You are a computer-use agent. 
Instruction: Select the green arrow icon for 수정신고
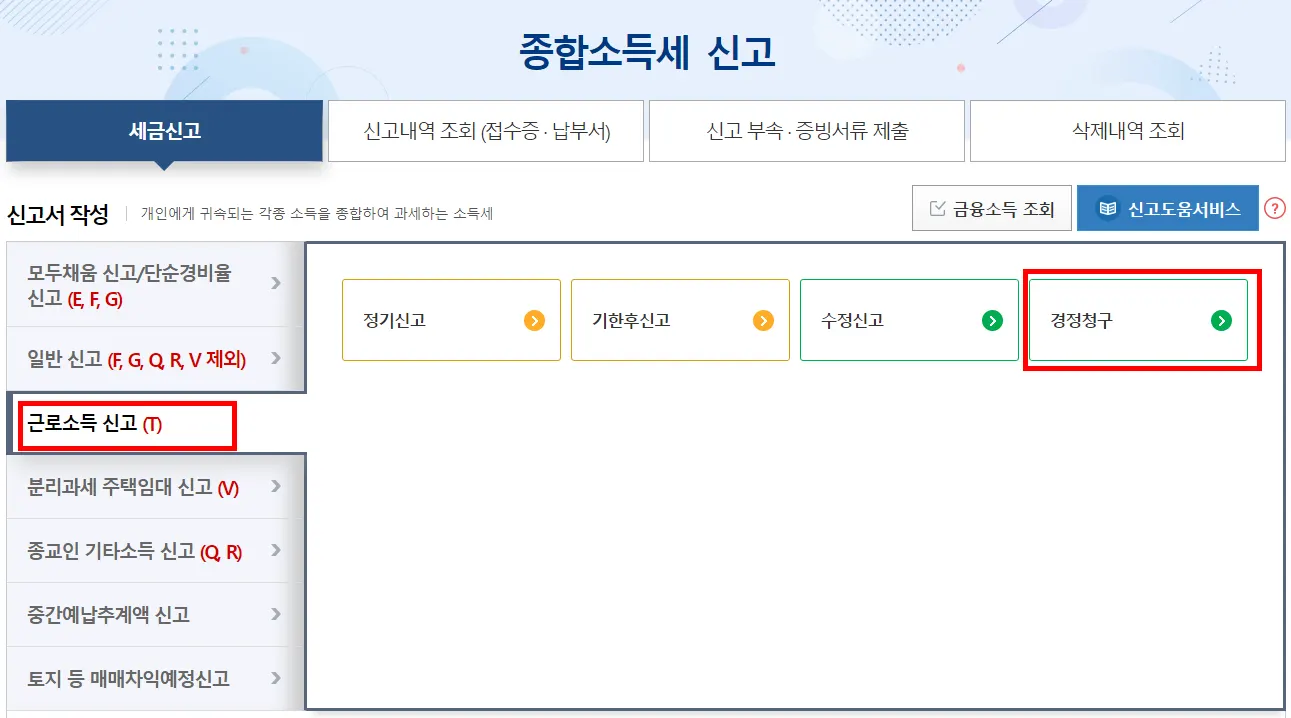(993, 320)
